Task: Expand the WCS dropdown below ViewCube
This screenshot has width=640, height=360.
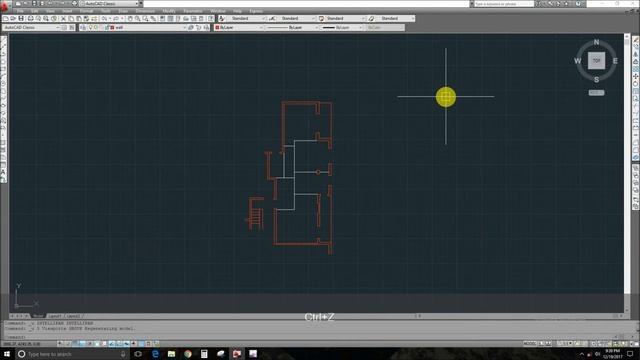Action: pos(596,93)
